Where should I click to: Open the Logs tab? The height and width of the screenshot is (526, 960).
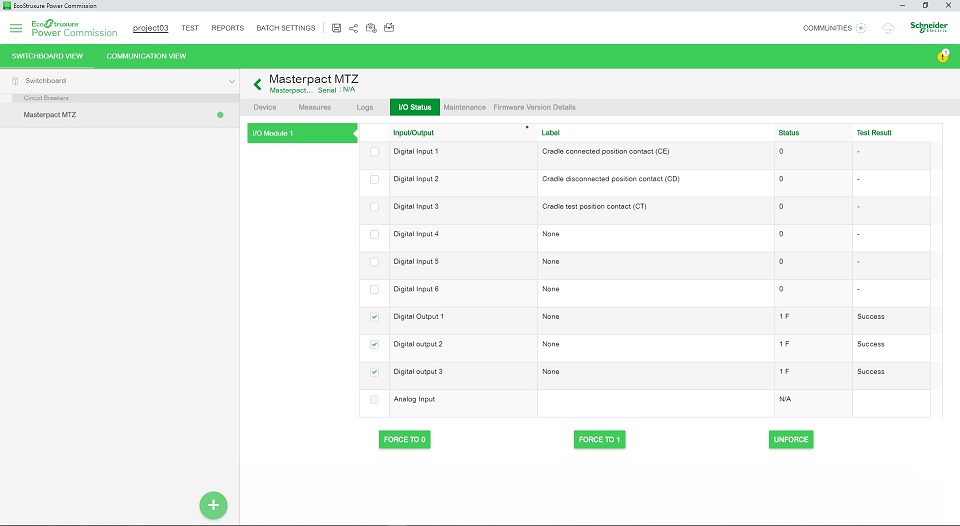click(365, 107)
